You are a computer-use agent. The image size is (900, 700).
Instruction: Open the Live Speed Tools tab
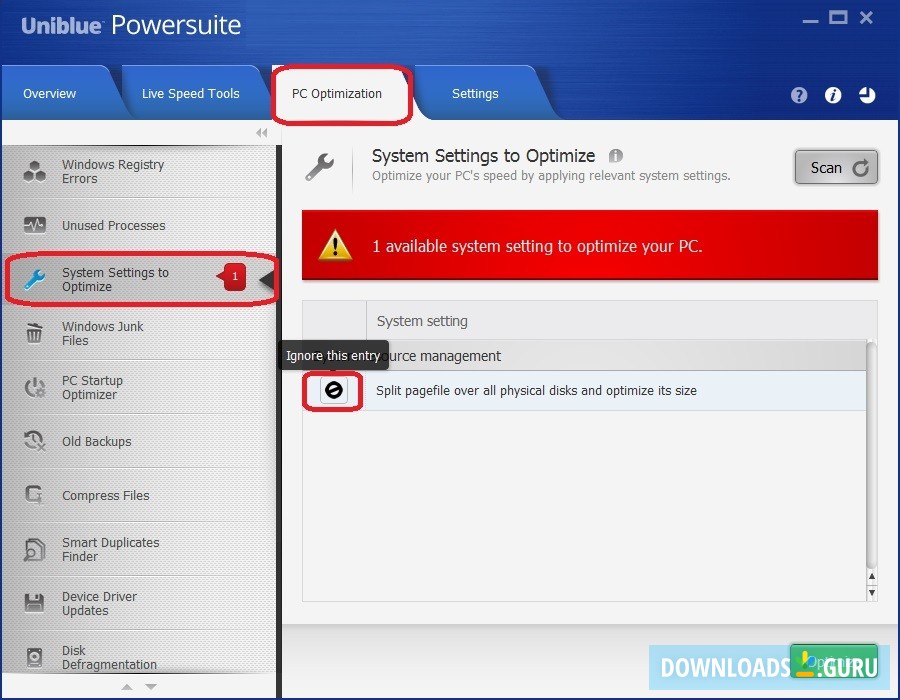click(191, 94)
